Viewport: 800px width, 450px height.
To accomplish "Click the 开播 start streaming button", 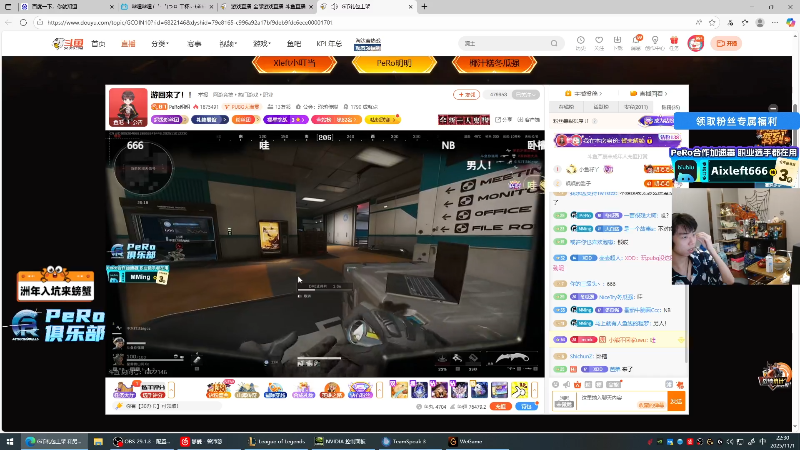I will [x=727, y=43].
